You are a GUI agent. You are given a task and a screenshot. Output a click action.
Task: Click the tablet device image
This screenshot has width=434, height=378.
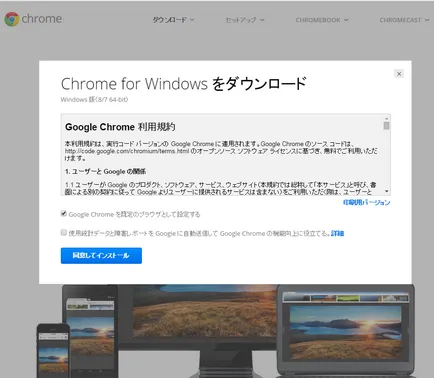(x=90, y=331)
